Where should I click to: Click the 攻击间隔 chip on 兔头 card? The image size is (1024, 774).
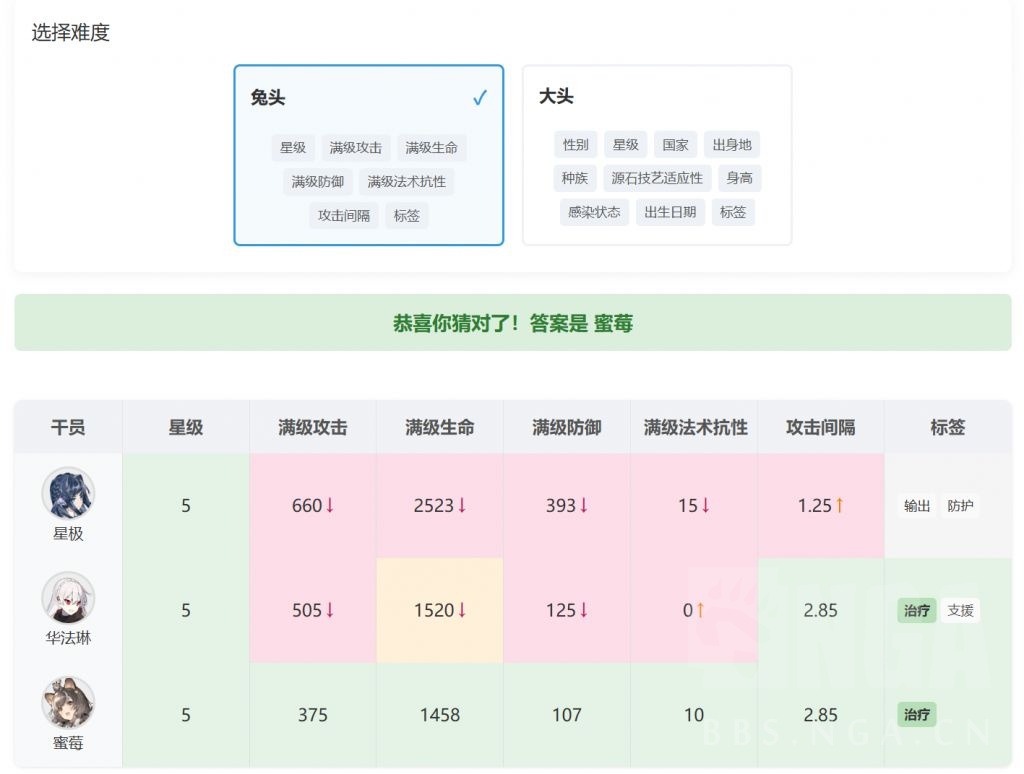pyautogui.click(x=344, y=216)
